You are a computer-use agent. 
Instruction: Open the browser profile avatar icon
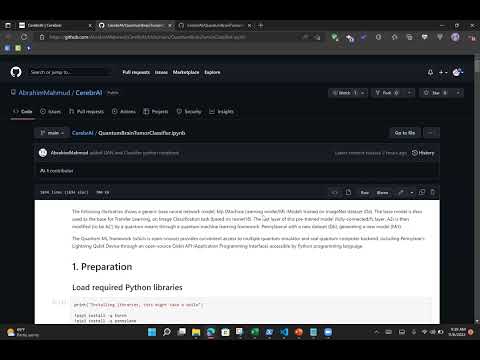(455, 37)
